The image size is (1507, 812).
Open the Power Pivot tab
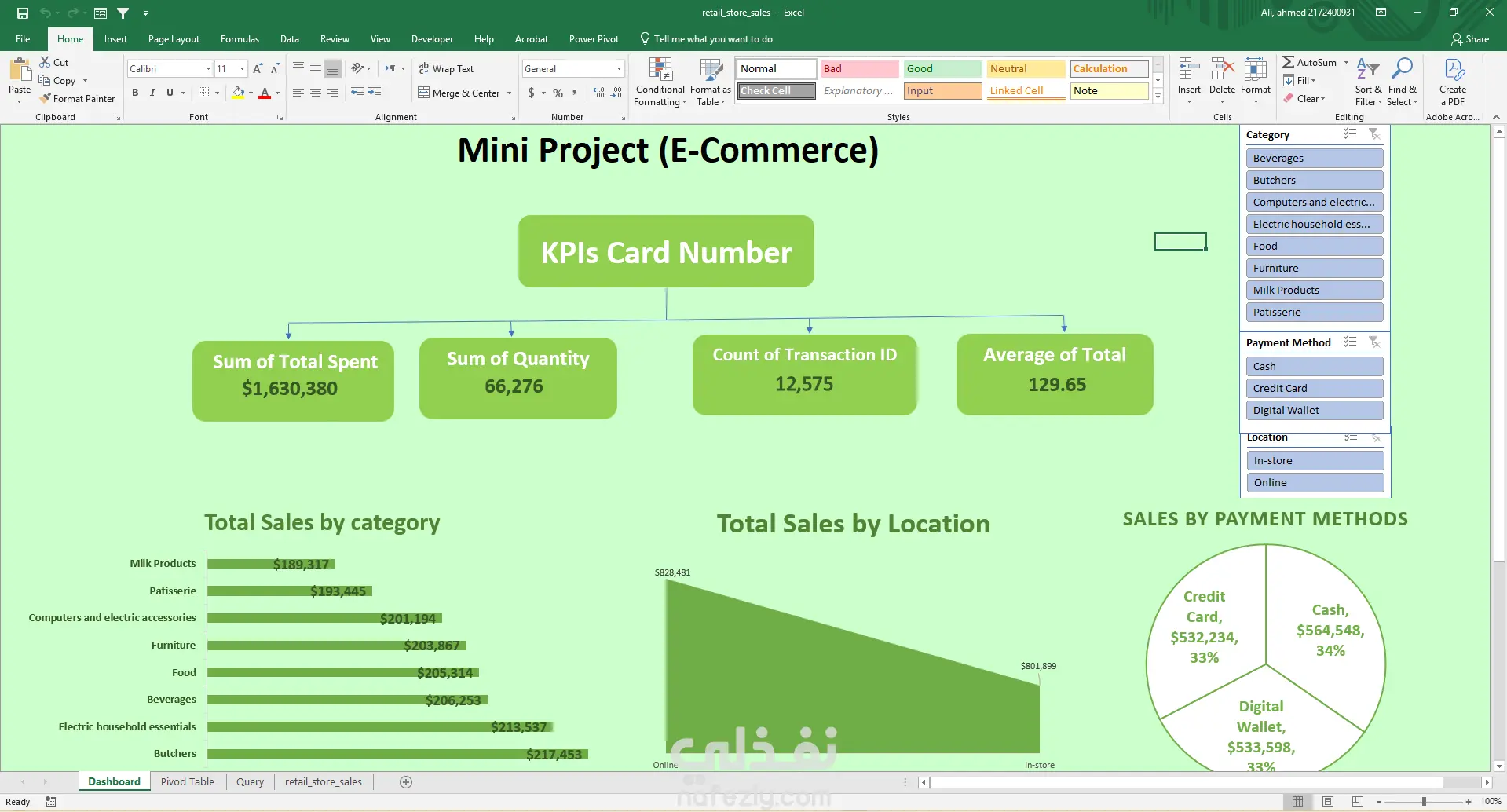point(594,39)
